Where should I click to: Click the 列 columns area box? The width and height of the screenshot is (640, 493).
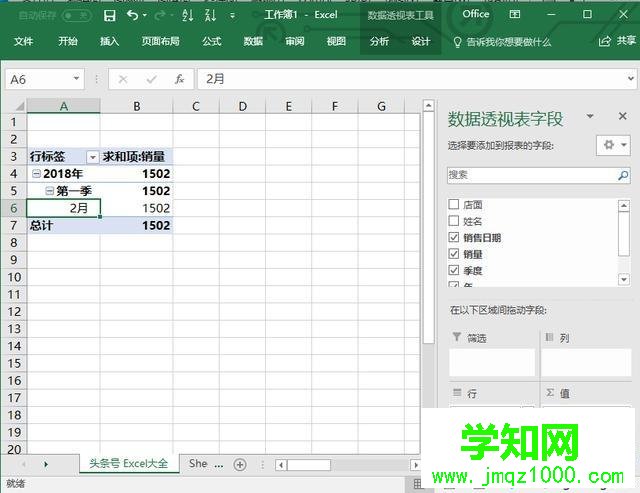click(x=586, y=362)
